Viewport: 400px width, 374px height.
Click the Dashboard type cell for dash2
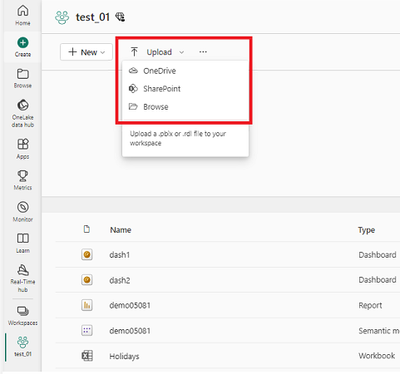[377, 280]
